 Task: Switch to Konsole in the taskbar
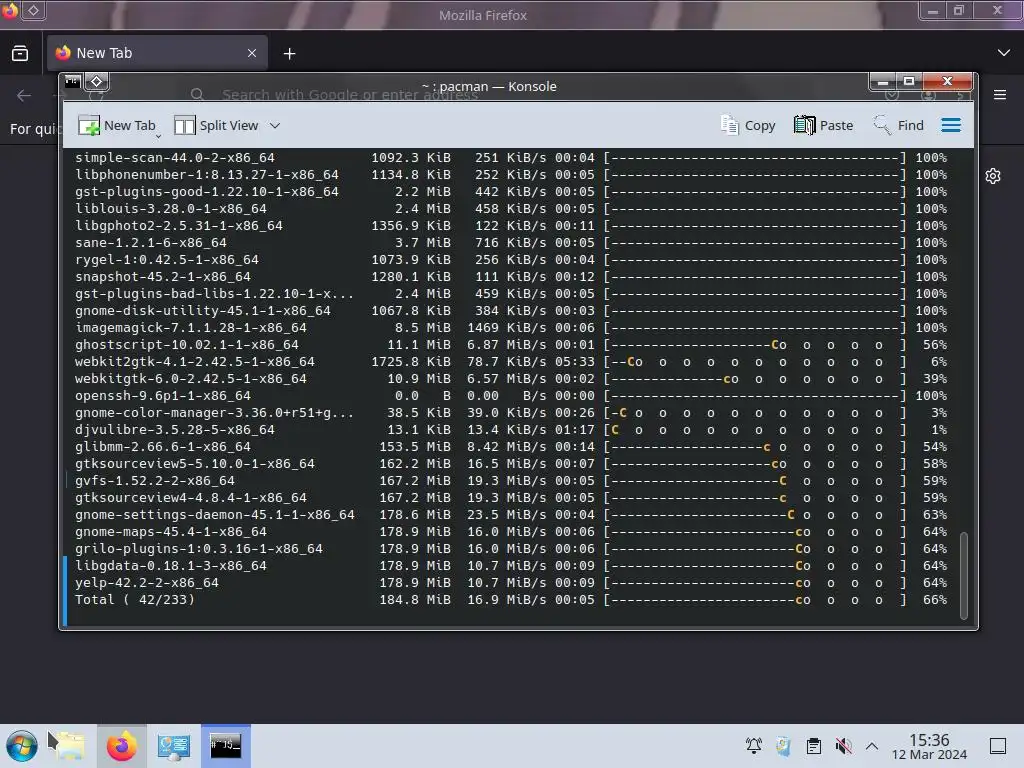tap(225, 746)
